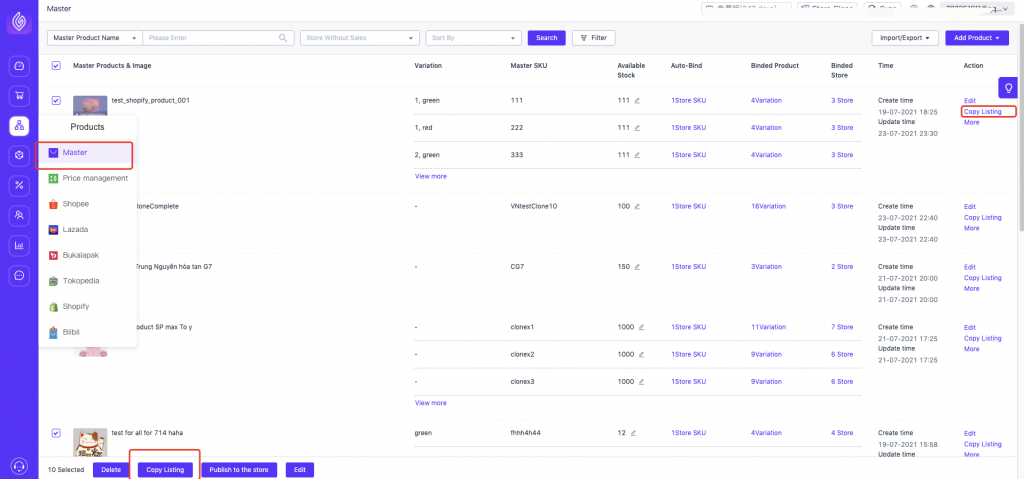This screenshot has height=479, width=1024.
Task: Uncheck the test for all 714 row checkbox
Action: click(56, 433)
